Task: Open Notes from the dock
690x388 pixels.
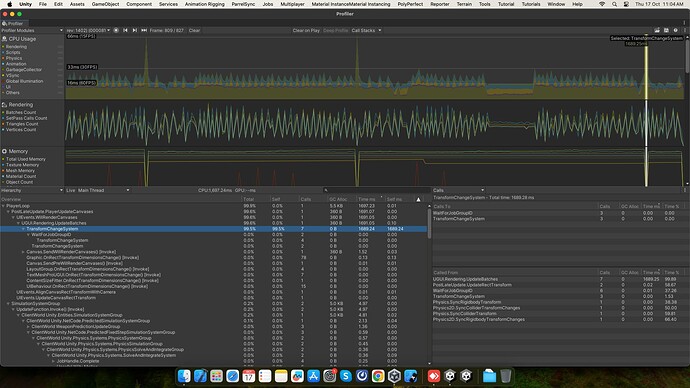Action: [x=281, y=376]
